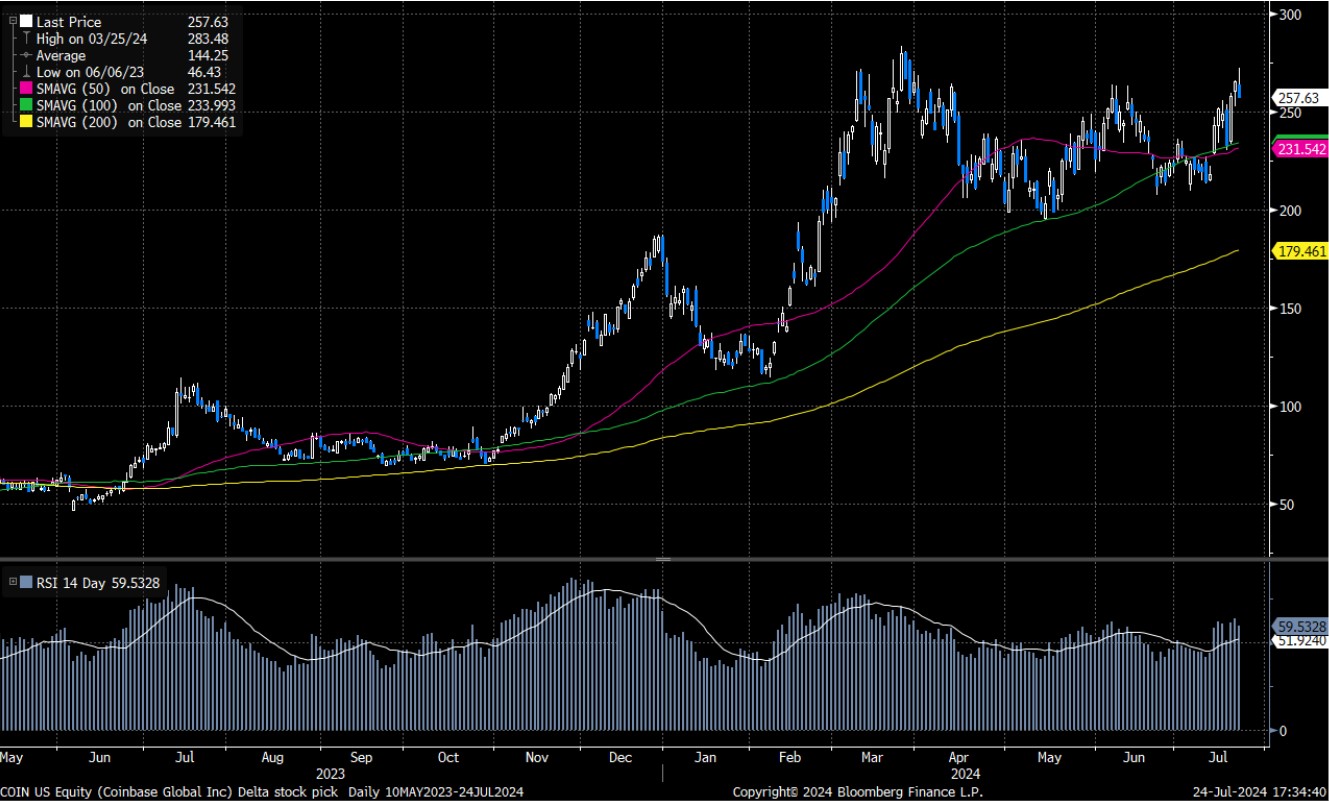Click the High marker icon in legend
The width and height of the screenshot is (1329, 801).
point(25,38)
